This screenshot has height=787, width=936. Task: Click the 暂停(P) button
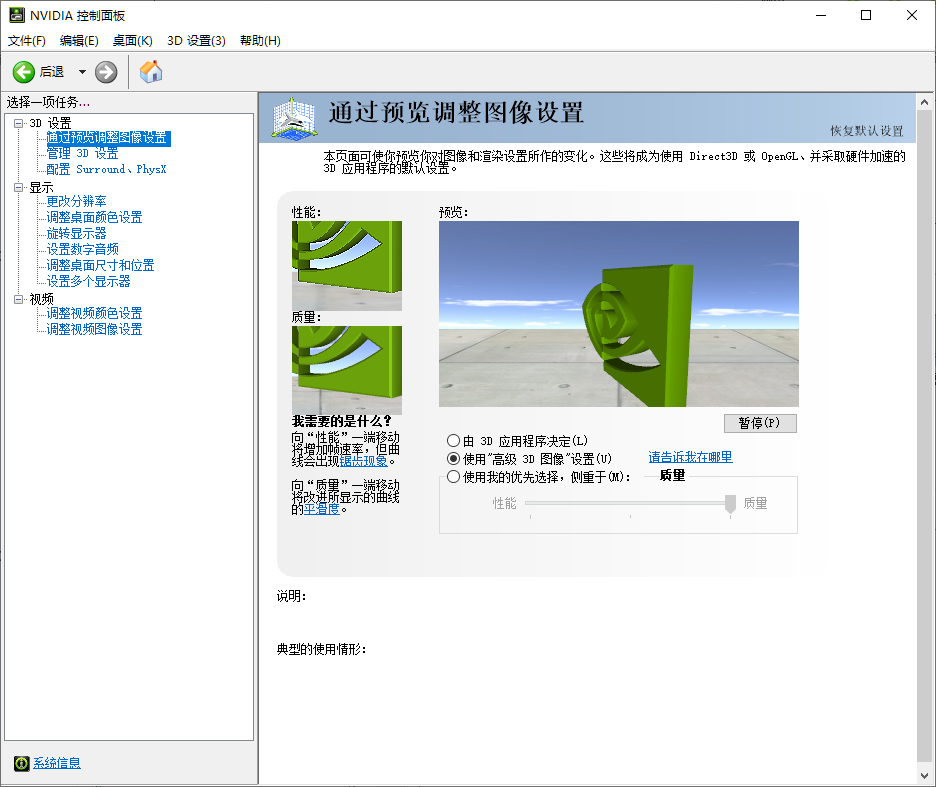pos(760,423)
